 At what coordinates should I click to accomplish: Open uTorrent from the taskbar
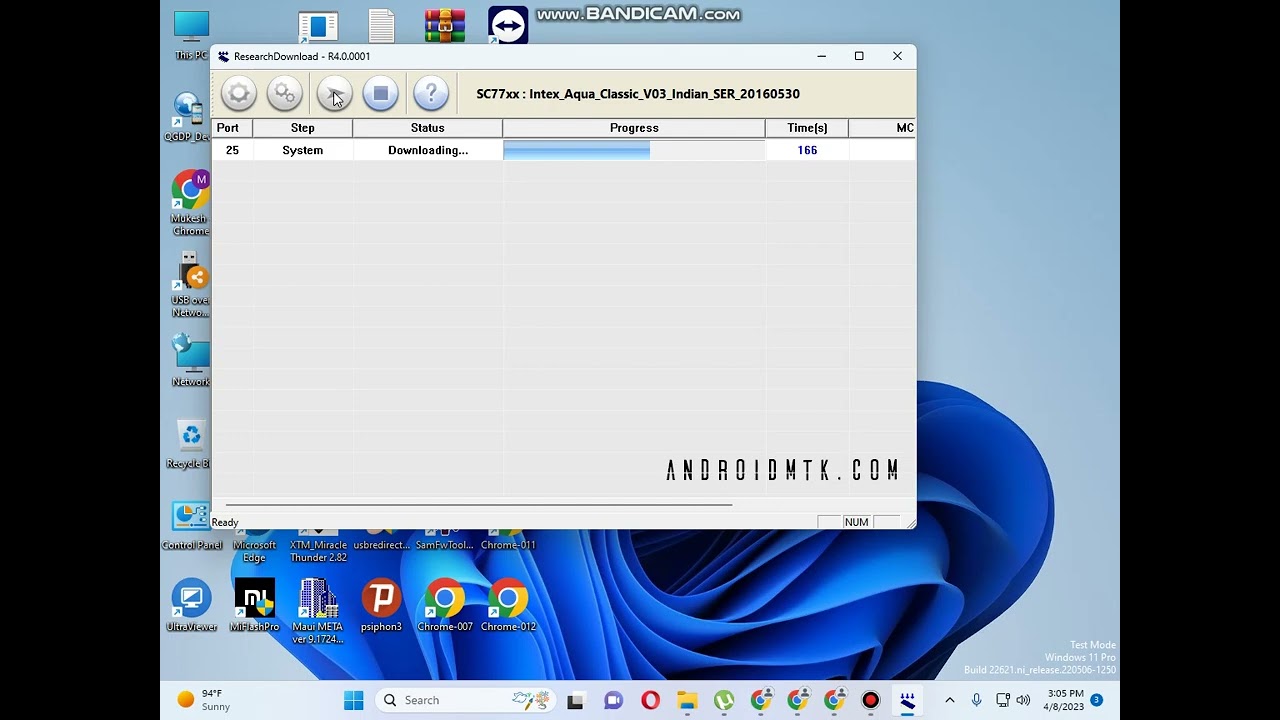click(724, 700)
